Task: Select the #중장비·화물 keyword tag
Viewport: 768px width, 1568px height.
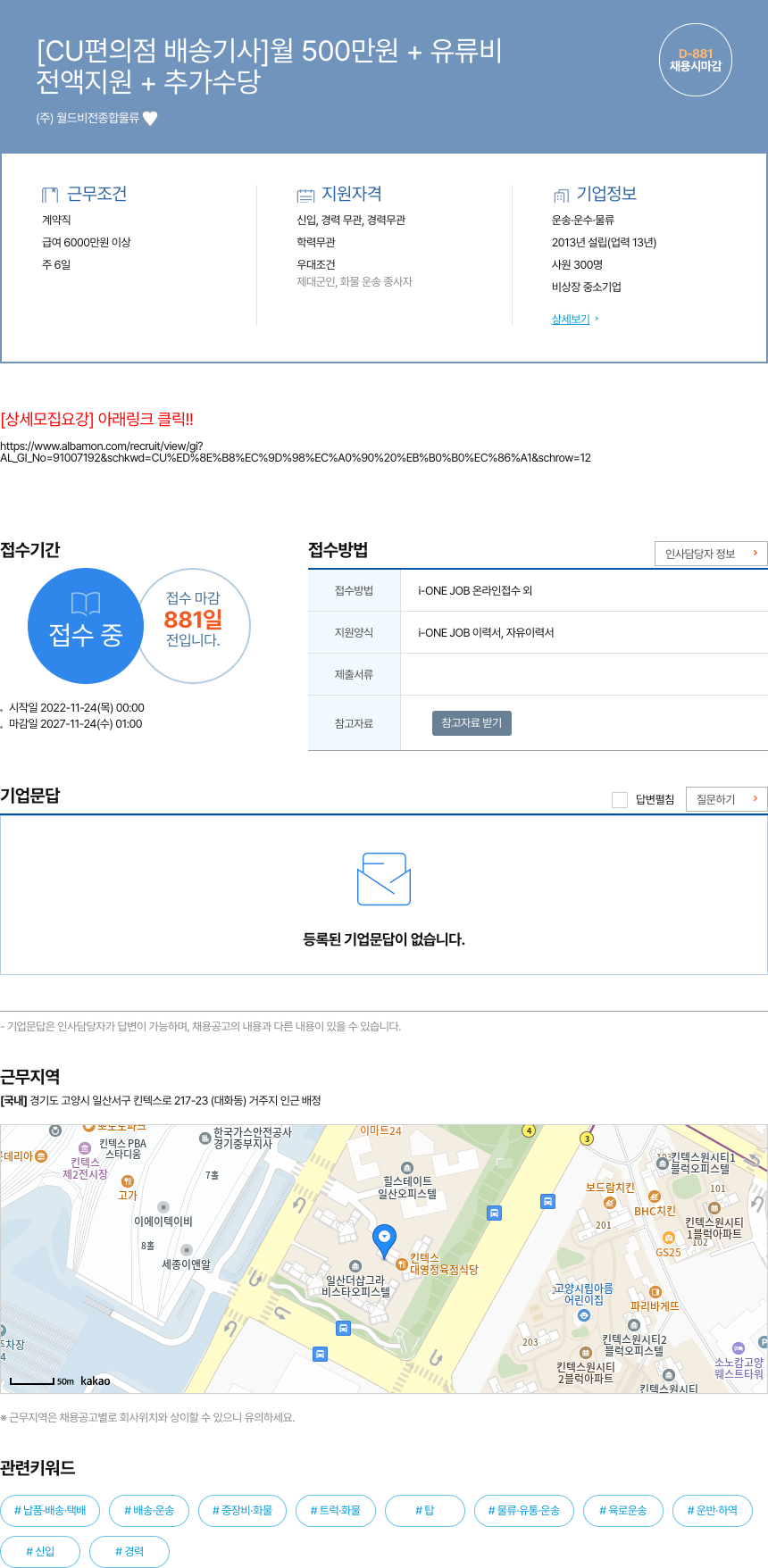Action: (x=242, y=1510)
